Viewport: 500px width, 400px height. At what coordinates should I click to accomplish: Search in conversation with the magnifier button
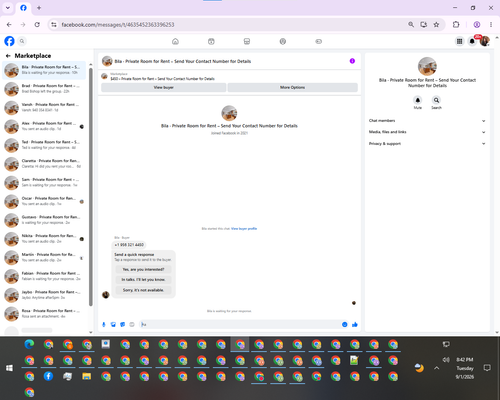pos(436,100)
